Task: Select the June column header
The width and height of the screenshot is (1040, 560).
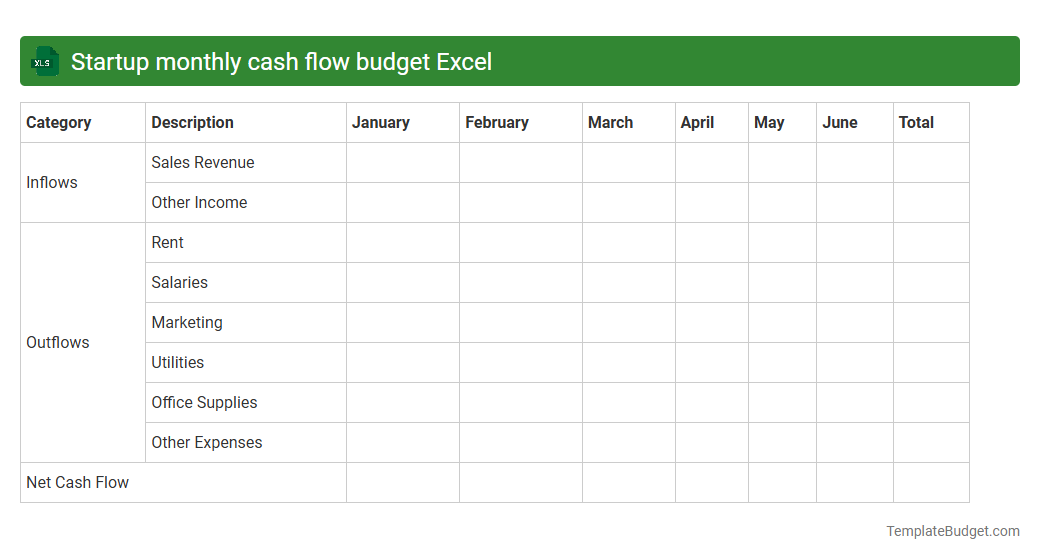Action: (854, 123)
